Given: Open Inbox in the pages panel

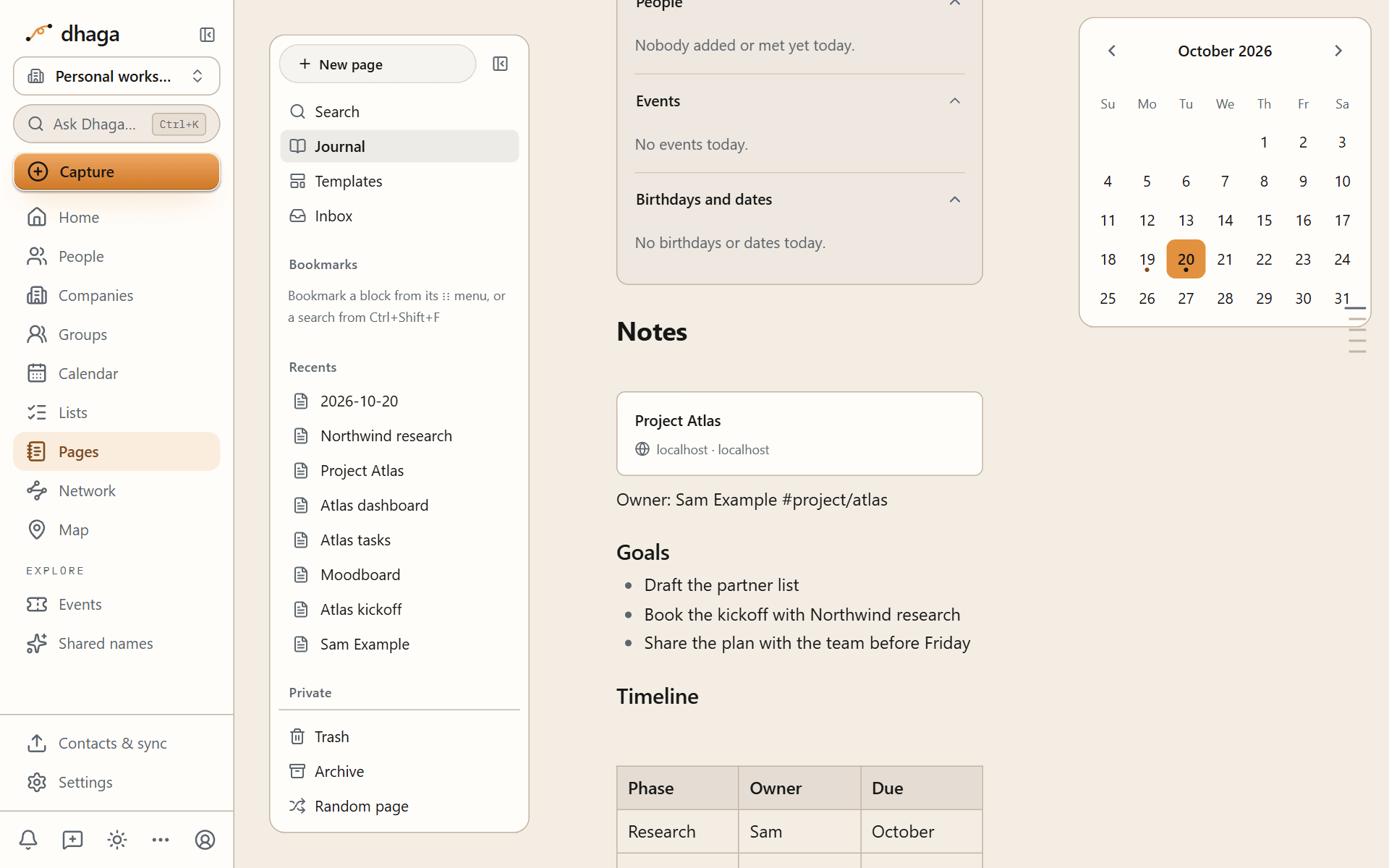Looking at the screenshot, I should tap(399, 216).
